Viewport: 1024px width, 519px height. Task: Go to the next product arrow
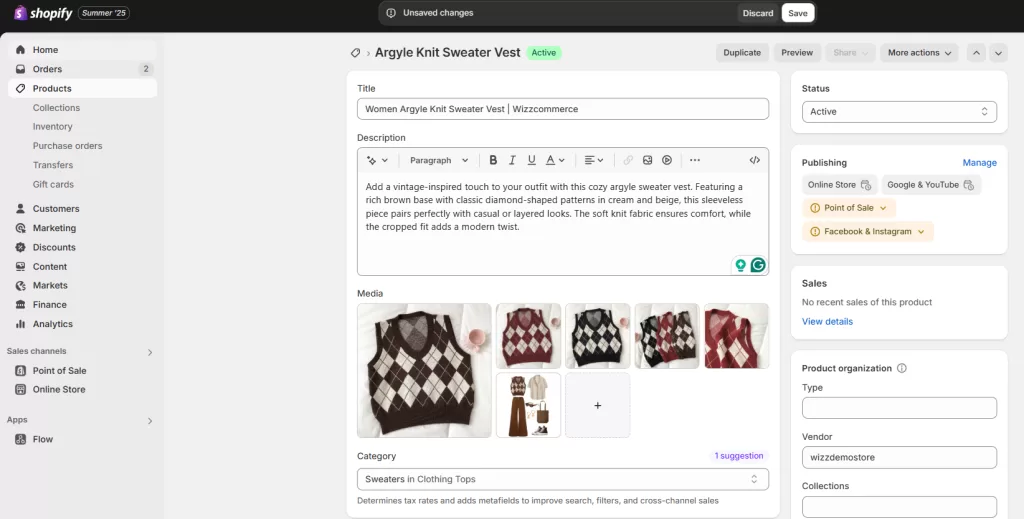coord(999,53)
